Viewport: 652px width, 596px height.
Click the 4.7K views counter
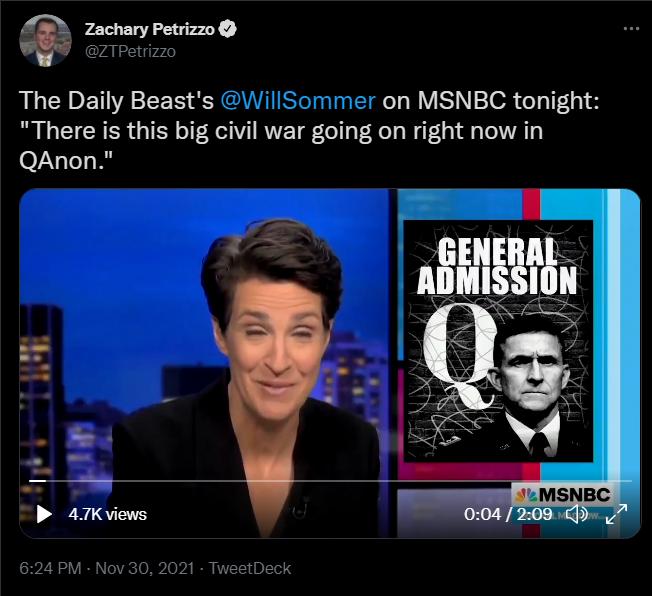tap(107, 514)
